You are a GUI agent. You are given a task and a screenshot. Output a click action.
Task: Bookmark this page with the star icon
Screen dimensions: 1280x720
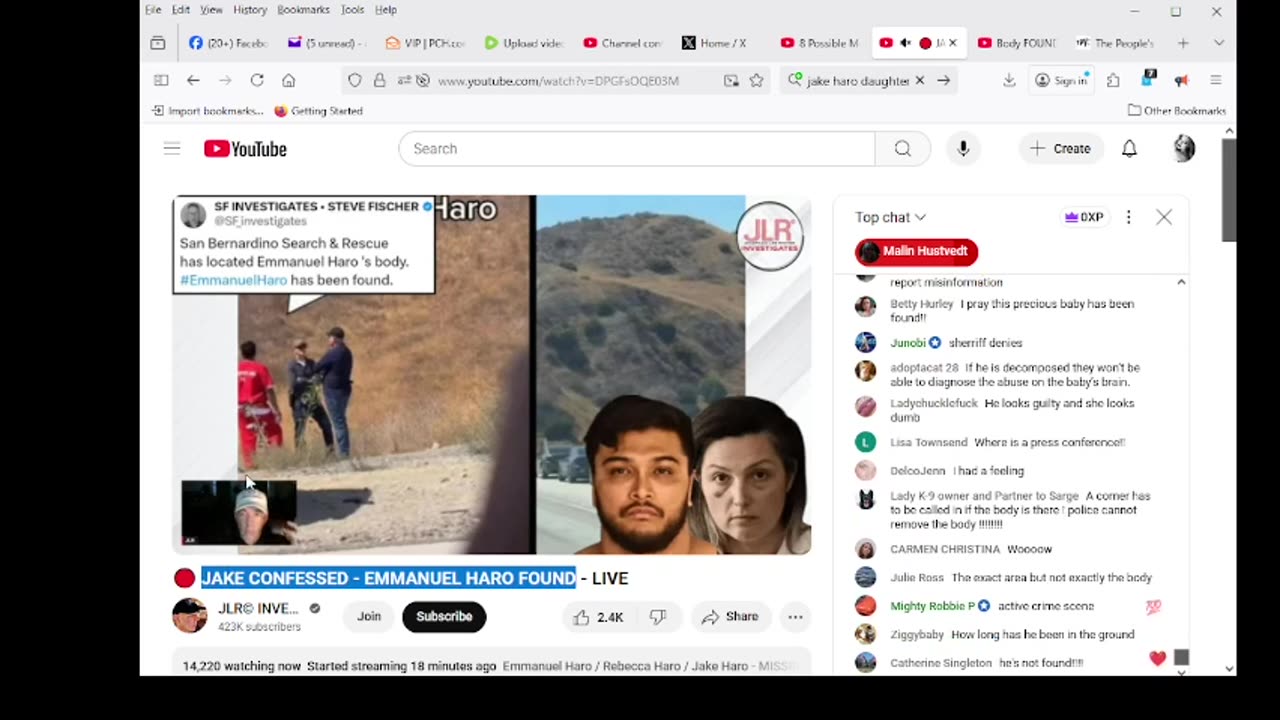click(x=756, y=80)
